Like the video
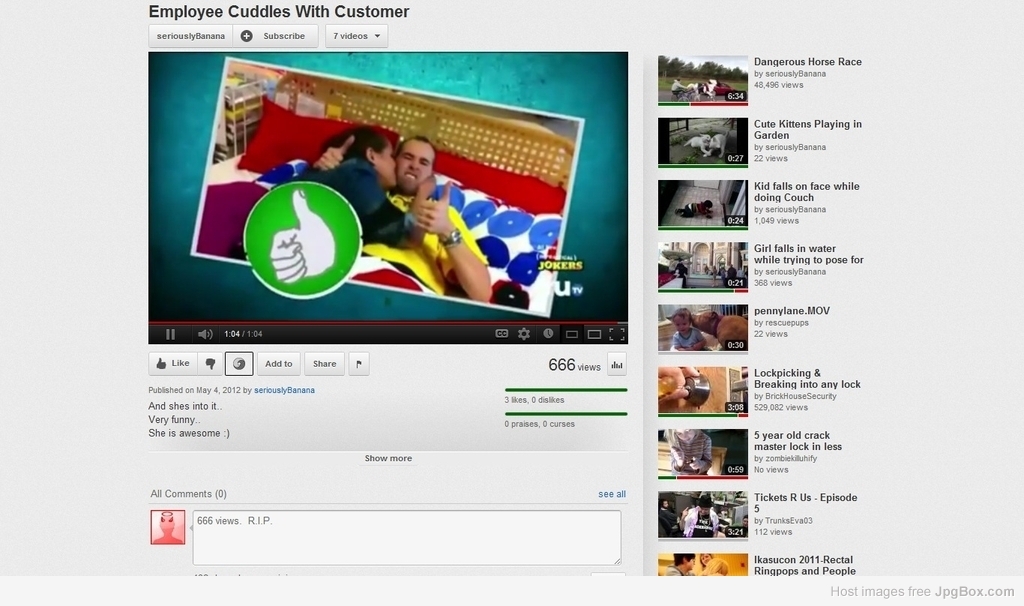 point(173,364)
